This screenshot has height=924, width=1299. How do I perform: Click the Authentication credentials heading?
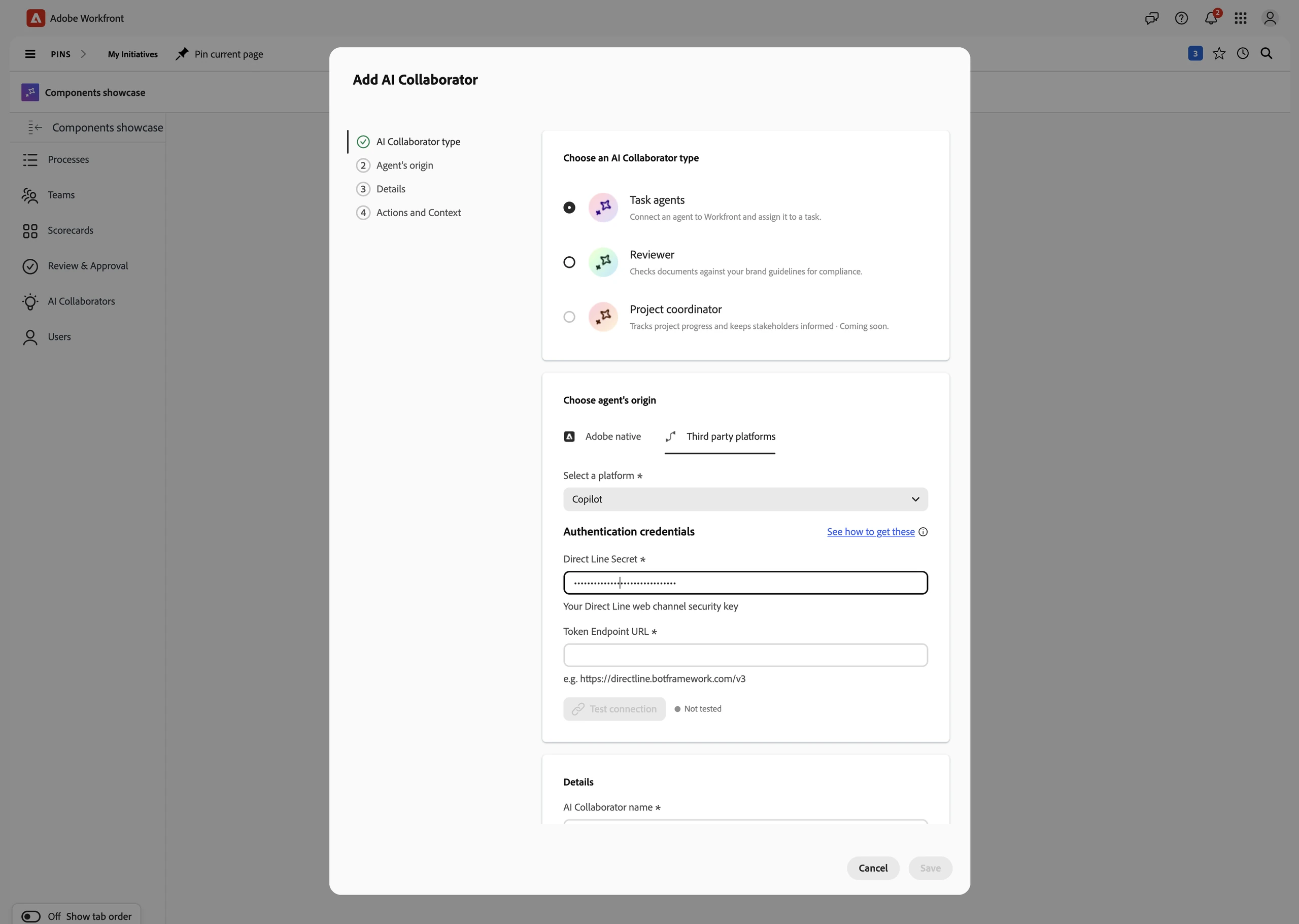click(x=629, y=531)
